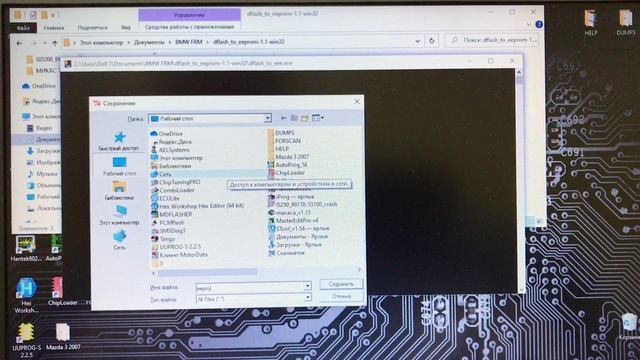Click the go-back arrow in the save dialog toolbar

pyautogui.click(x=283, y=118)
